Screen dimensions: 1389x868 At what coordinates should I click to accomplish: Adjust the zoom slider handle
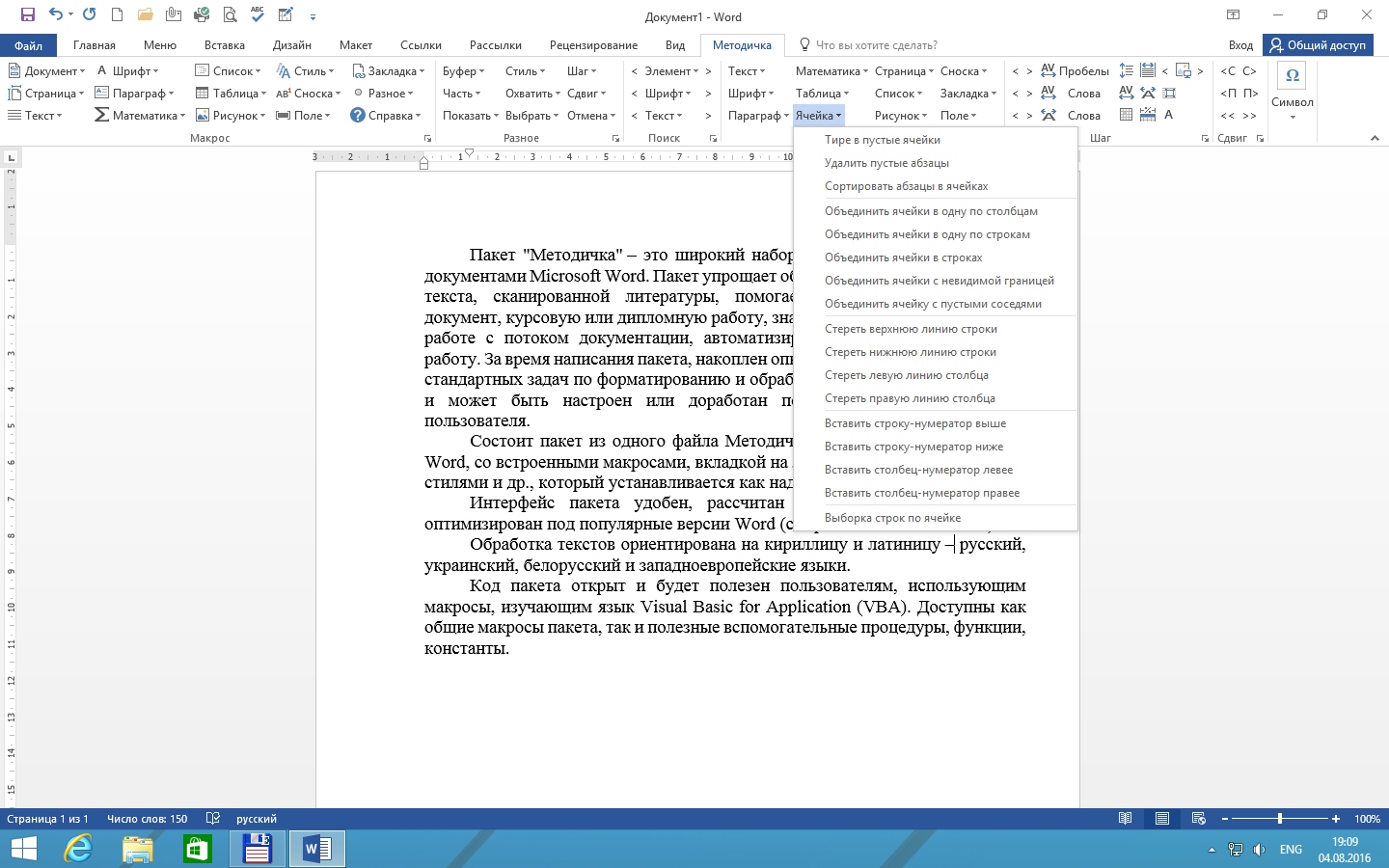pyautogui.click(x=1280, y=819)
